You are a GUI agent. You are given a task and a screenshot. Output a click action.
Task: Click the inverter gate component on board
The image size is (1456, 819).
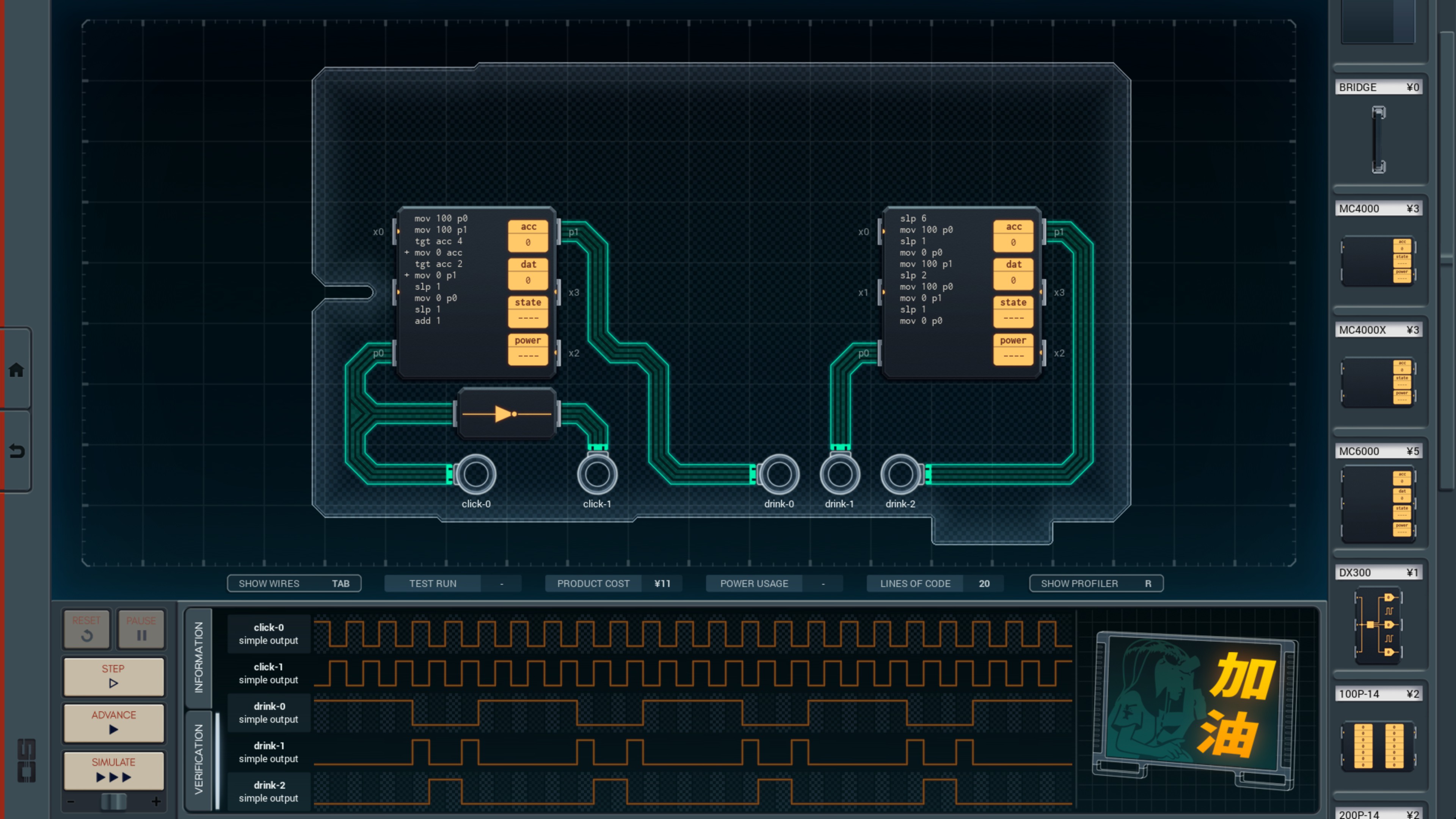(x=507, y=414)
